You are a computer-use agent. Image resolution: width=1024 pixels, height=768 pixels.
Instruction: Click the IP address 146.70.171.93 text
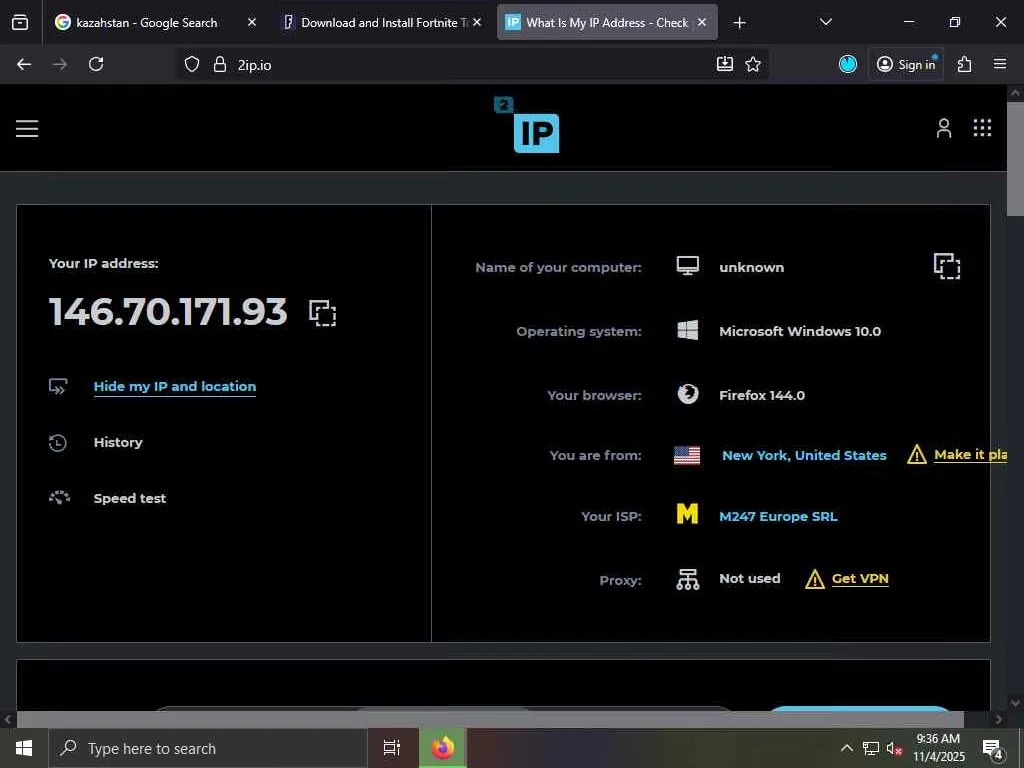point(168,311)
